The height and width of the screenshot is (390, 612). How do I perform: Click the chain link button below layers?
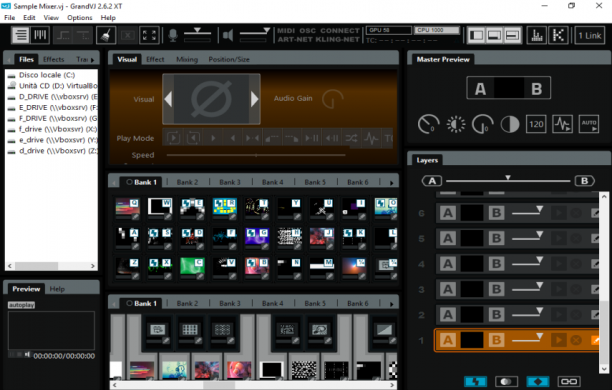pos(569,381)
